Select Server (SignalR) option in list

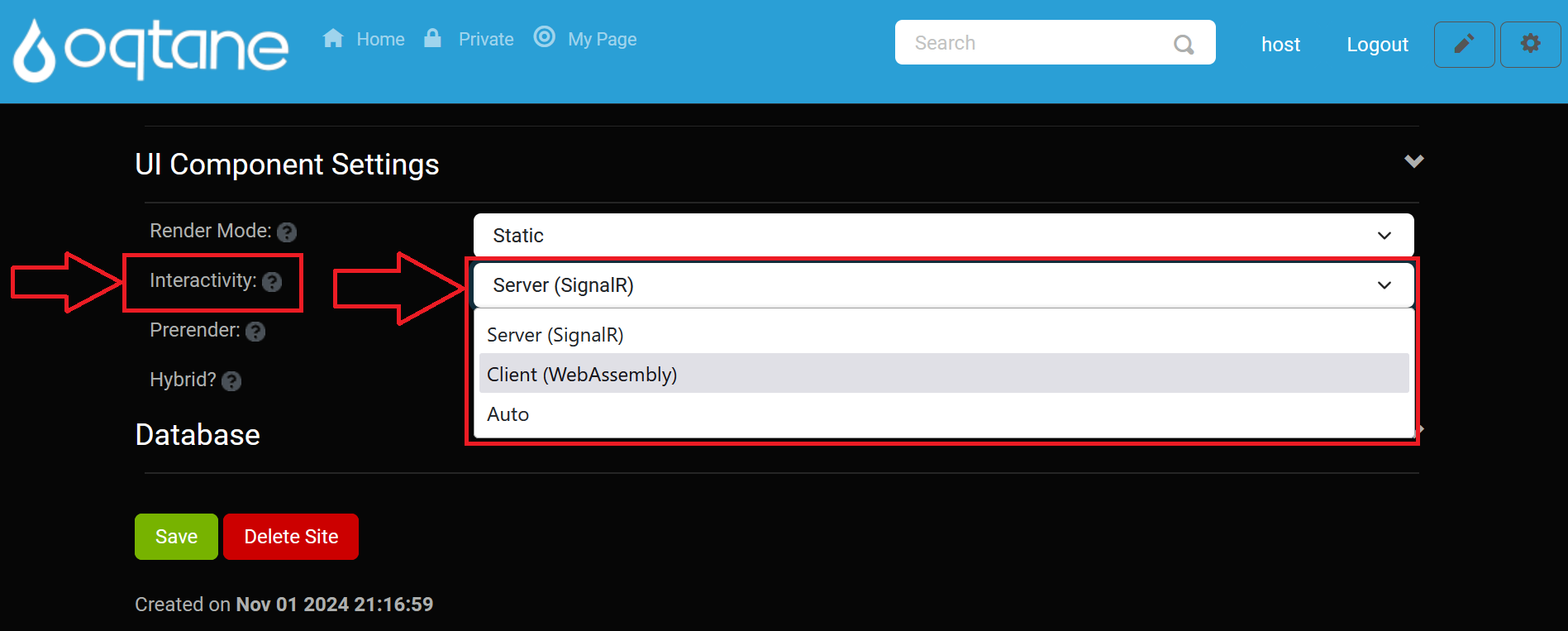(943, 335)
